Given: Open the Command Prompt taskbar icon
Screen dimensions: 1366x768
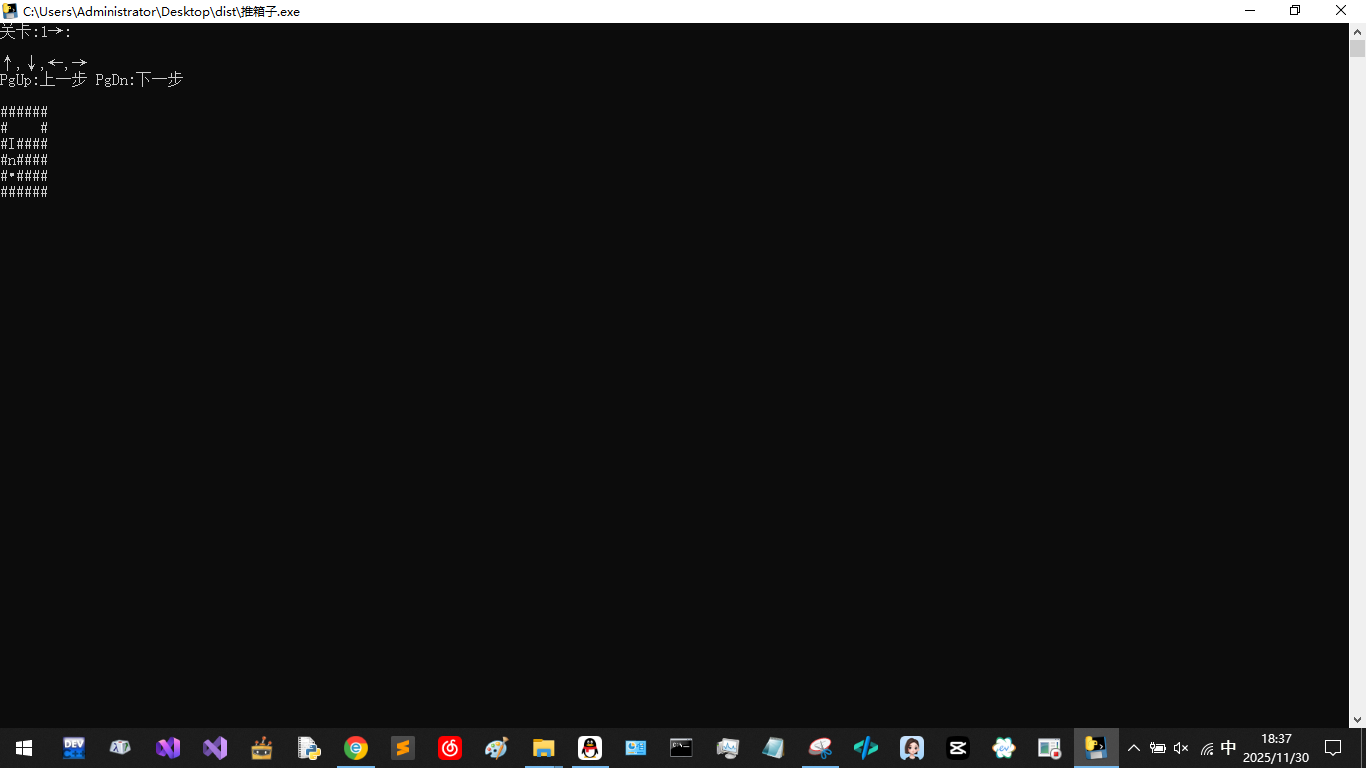Looking at the screenshot, I should [681, 748].
